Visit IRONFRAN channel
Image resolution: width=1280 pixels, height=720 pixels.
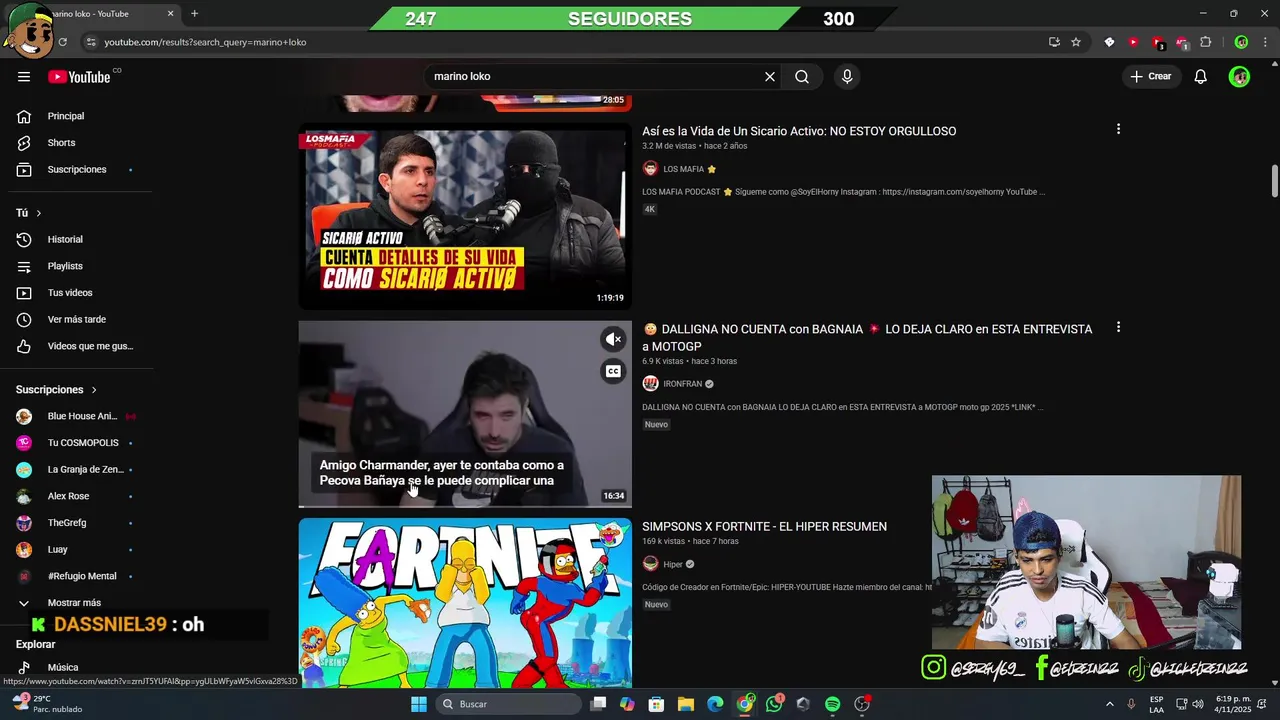coord(682,384)
